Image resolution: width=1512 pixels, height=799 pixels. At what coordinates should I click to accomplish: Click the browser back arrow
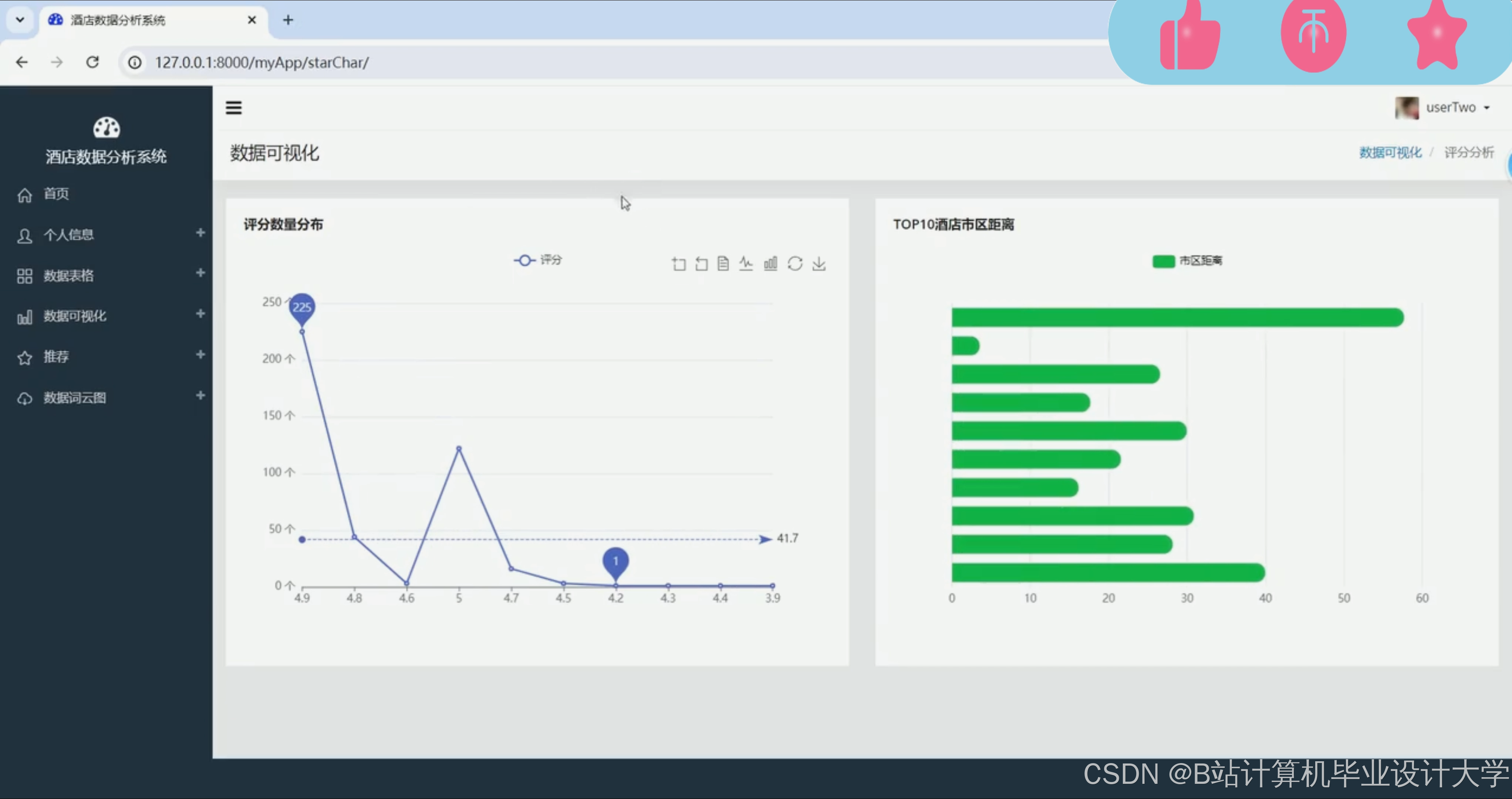click(x=22, y=62)
